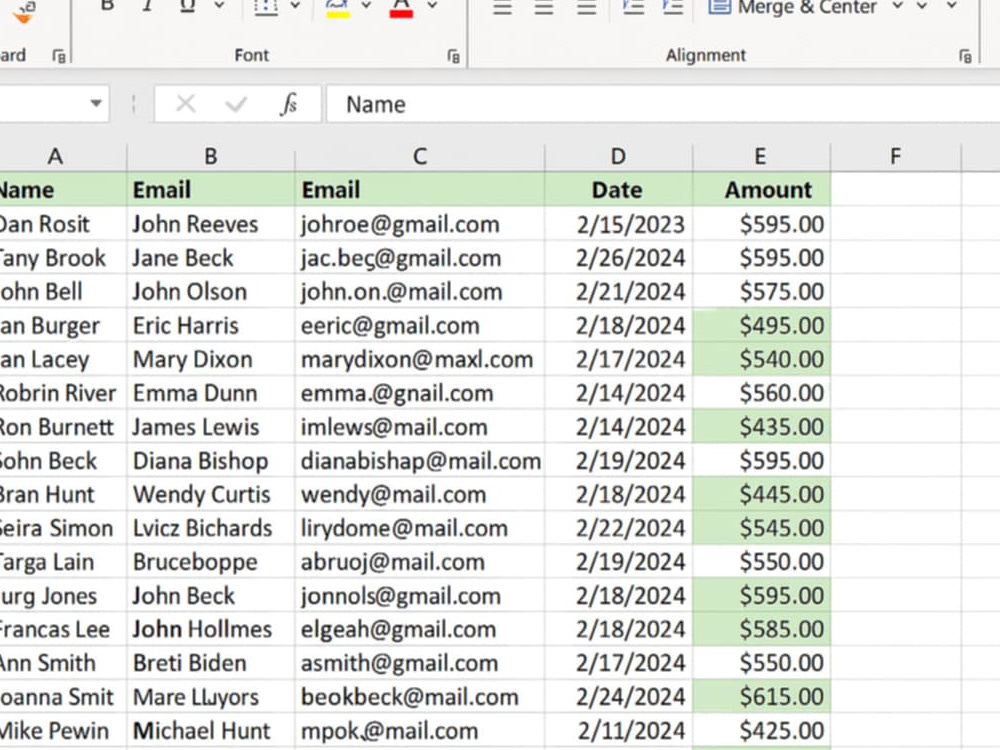The height and width of the screenshot is (750, 1000).
Task: Center text horizontally
Action: click(x=544, y=7)
